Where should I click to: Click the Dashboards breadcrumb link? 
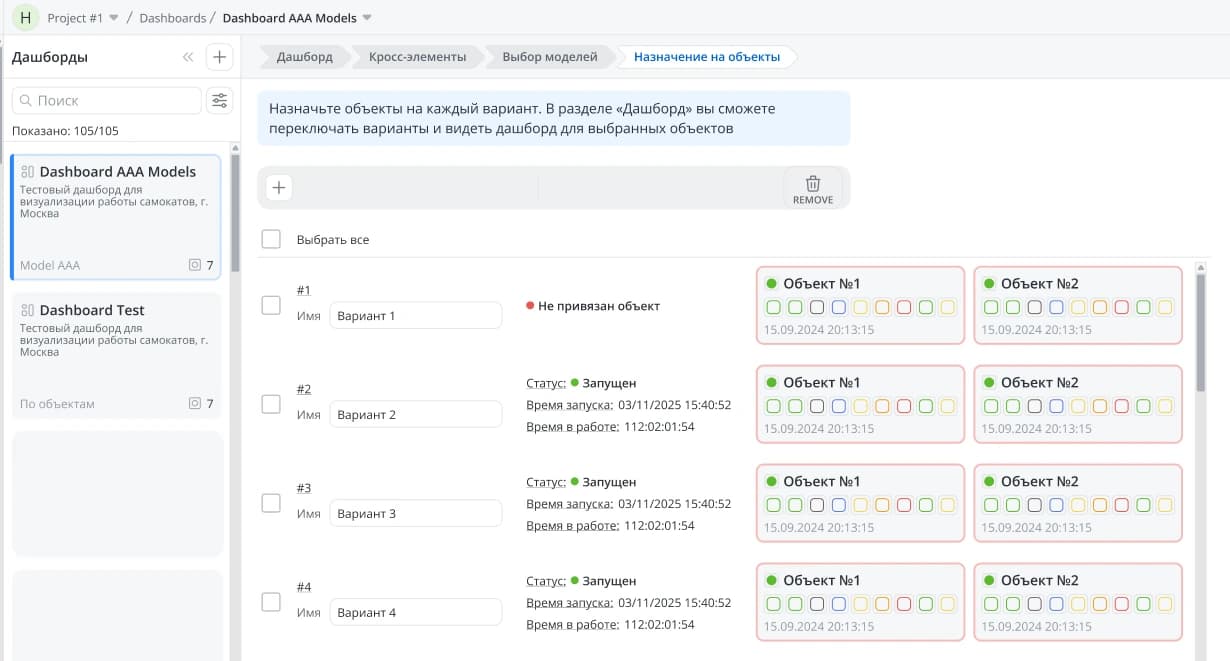tap(172, 18)
